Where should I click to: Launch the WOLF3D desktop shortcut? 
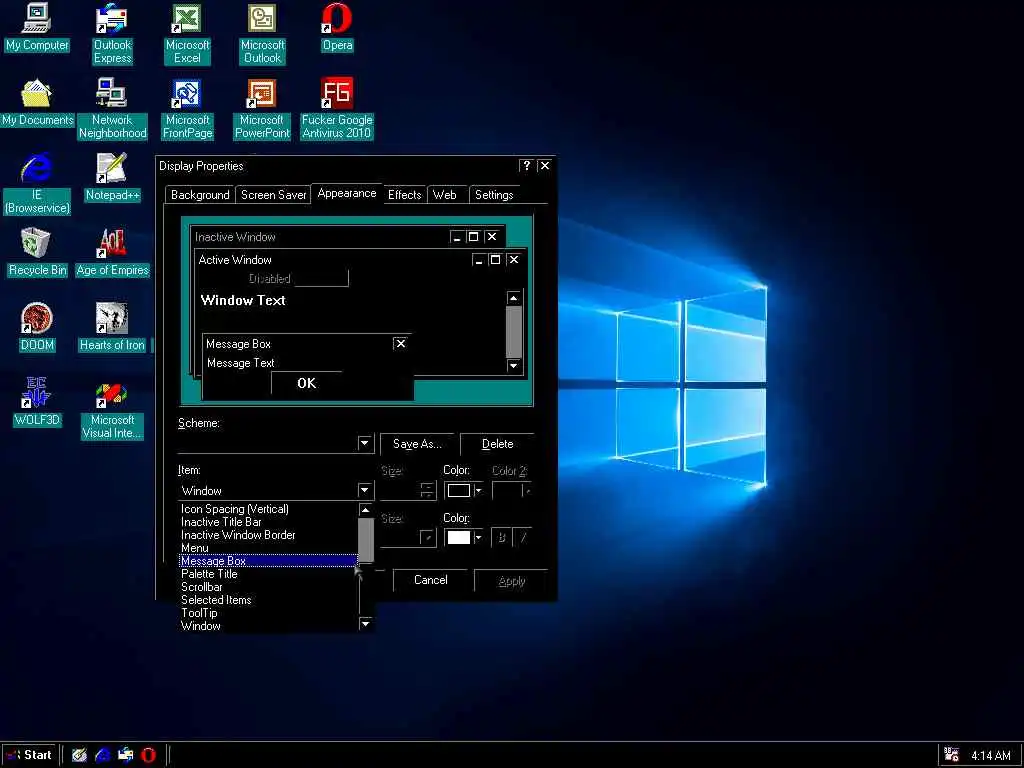pyautogui.click(x=37, y=402)
